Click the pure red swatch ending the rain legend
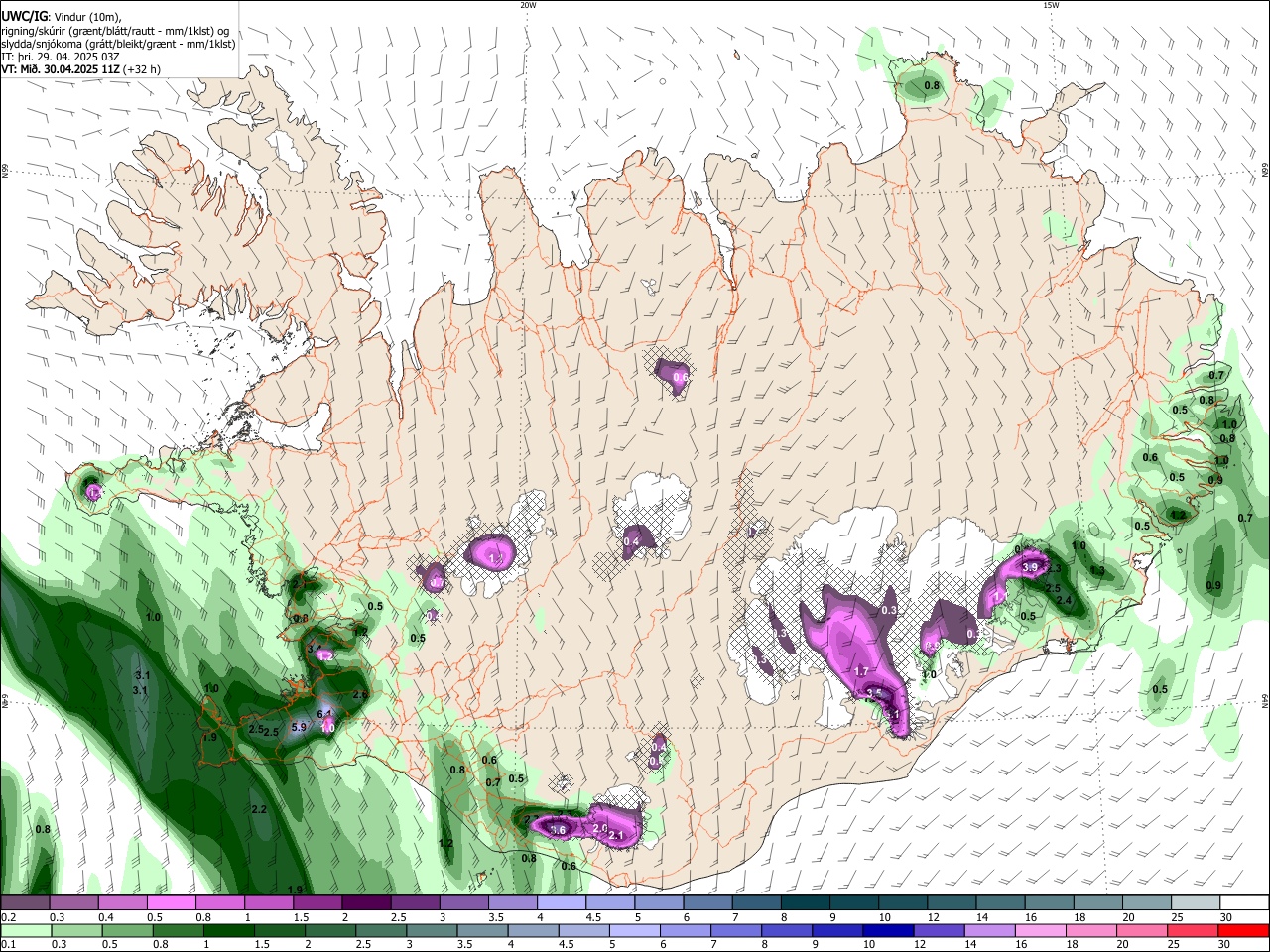The width and height of the screenshot is (1270, 952). click(1243, 930)
